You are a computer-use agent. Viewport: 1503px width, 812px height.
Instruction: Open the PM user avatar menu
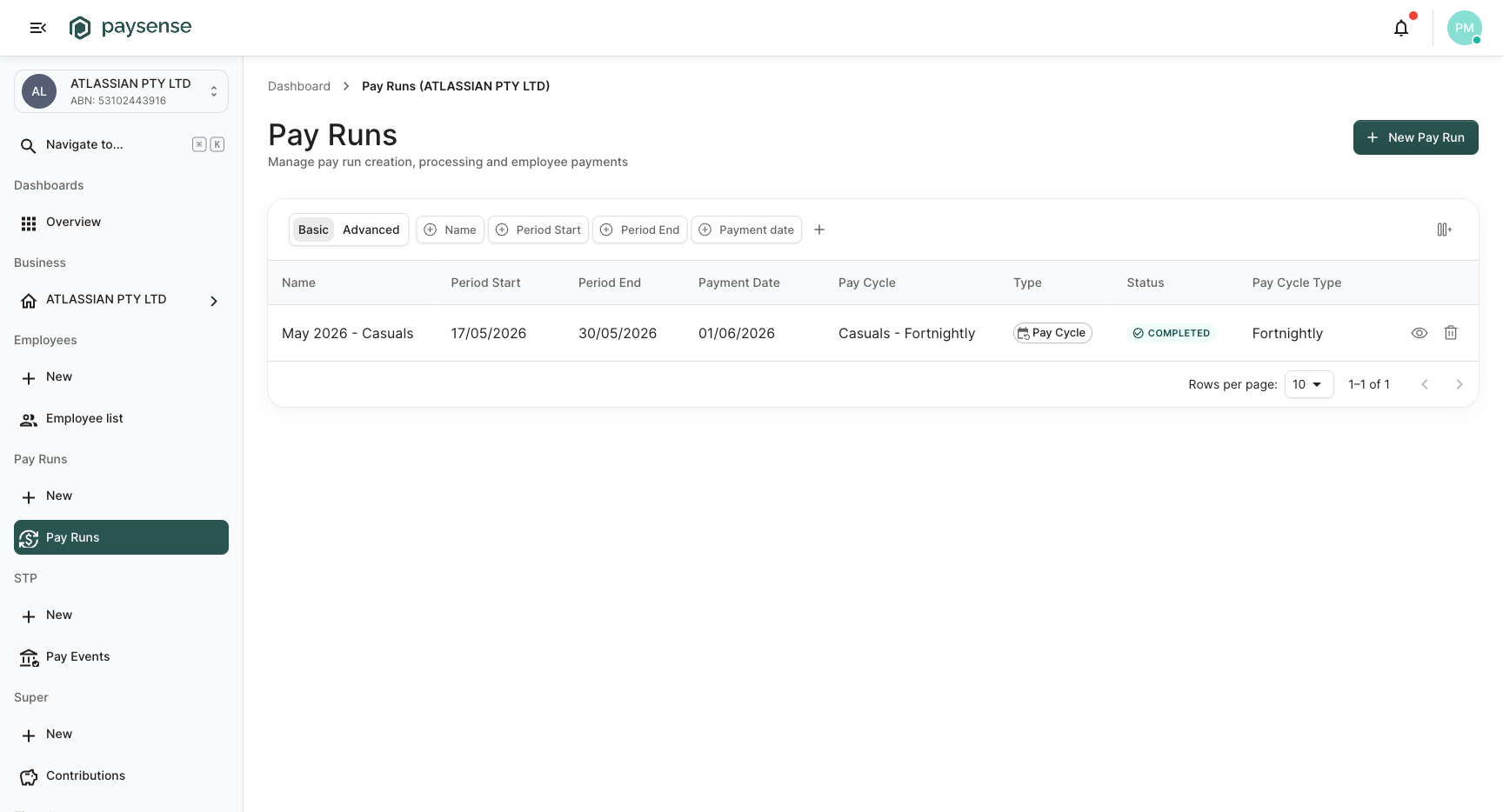pyautogui.click(x=1465, y=28)
